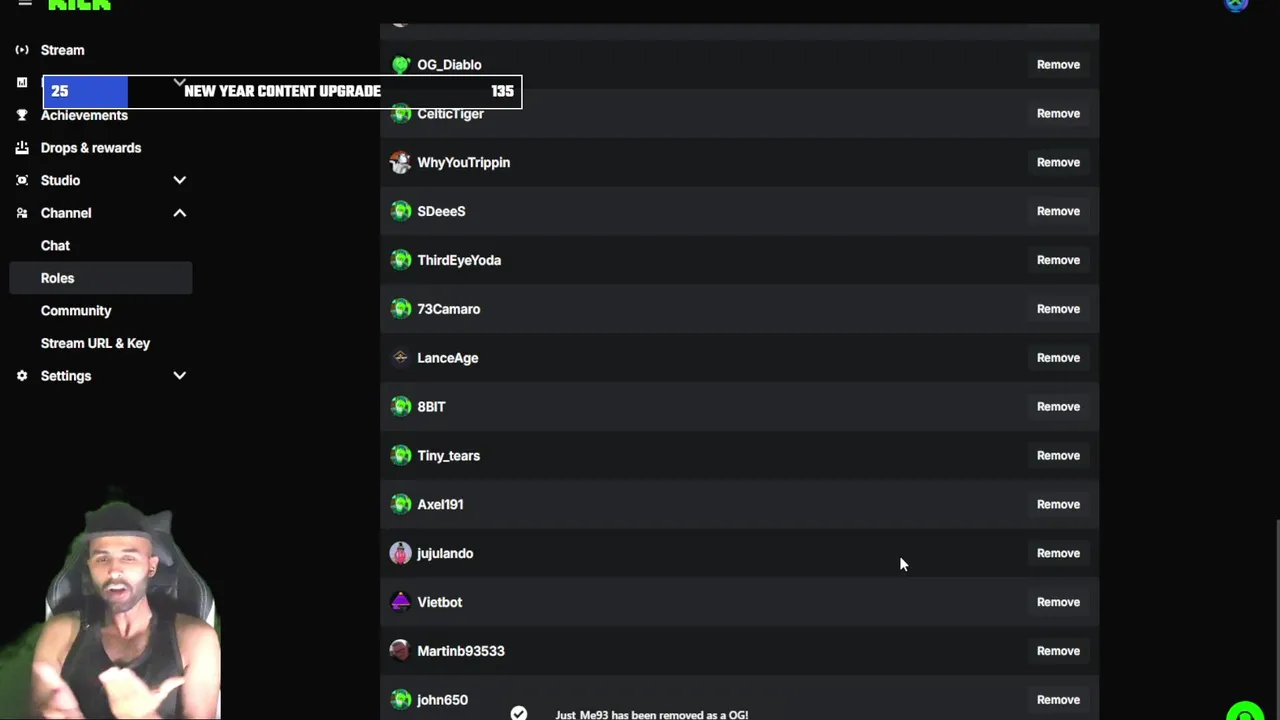
Task: Expand the Settings section chevron
Action: [179, 376]
